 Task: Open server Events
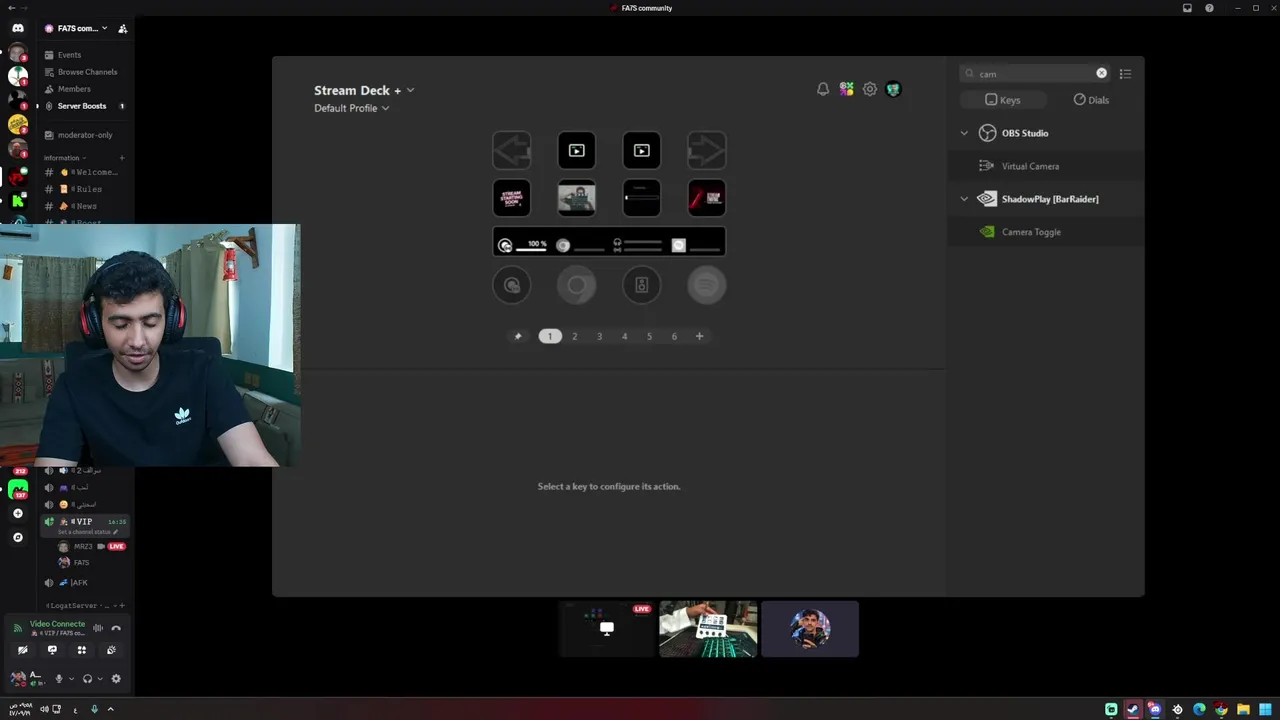coord(84,55)
